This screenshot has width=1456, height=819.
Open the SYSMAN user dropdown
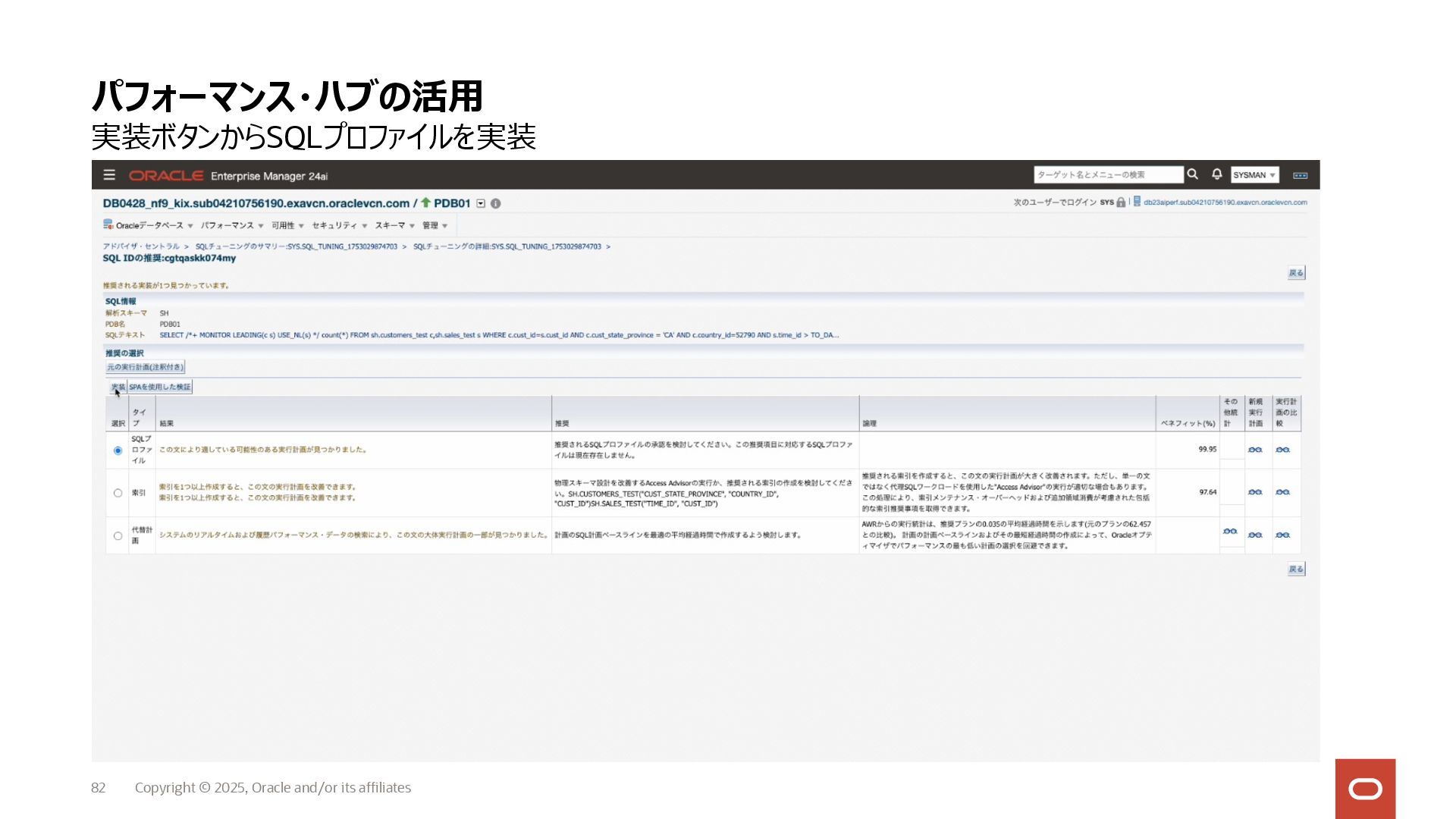coord(1254,175)
